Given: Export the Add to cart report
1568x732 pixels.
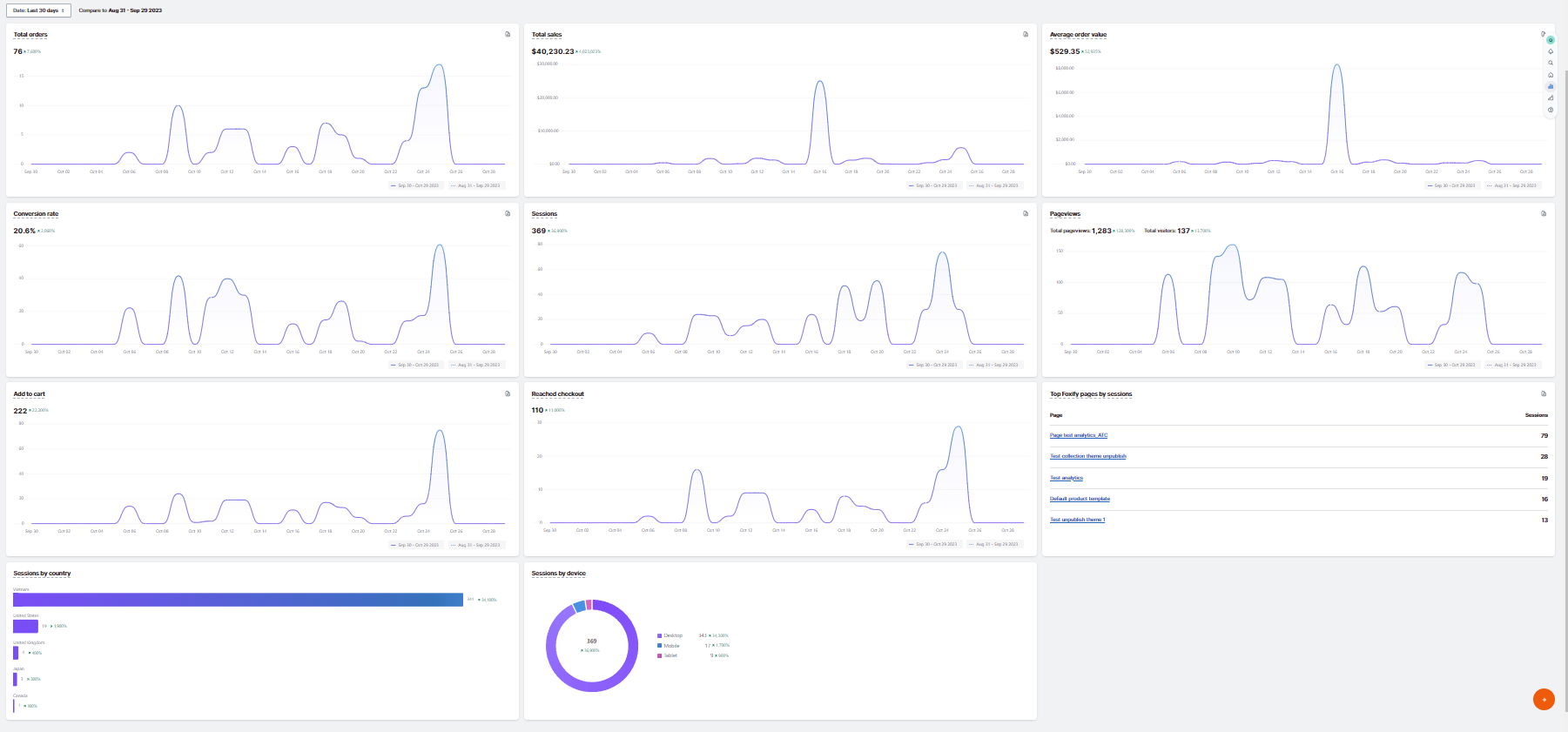Looking at the screenshot, I should point(508,393).
